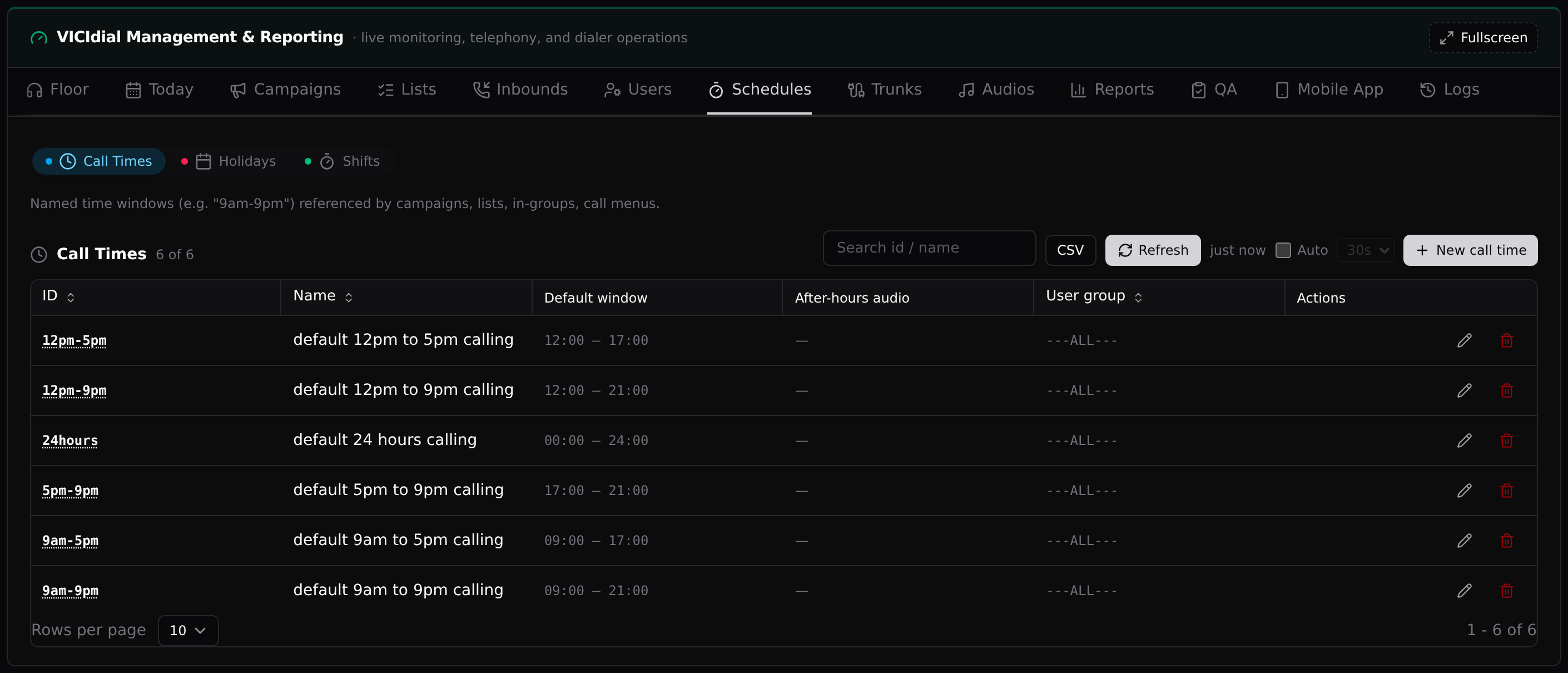Viewport: 1568px width, 673px height.
Task: Create a New call time
Action: (1470, 250)
